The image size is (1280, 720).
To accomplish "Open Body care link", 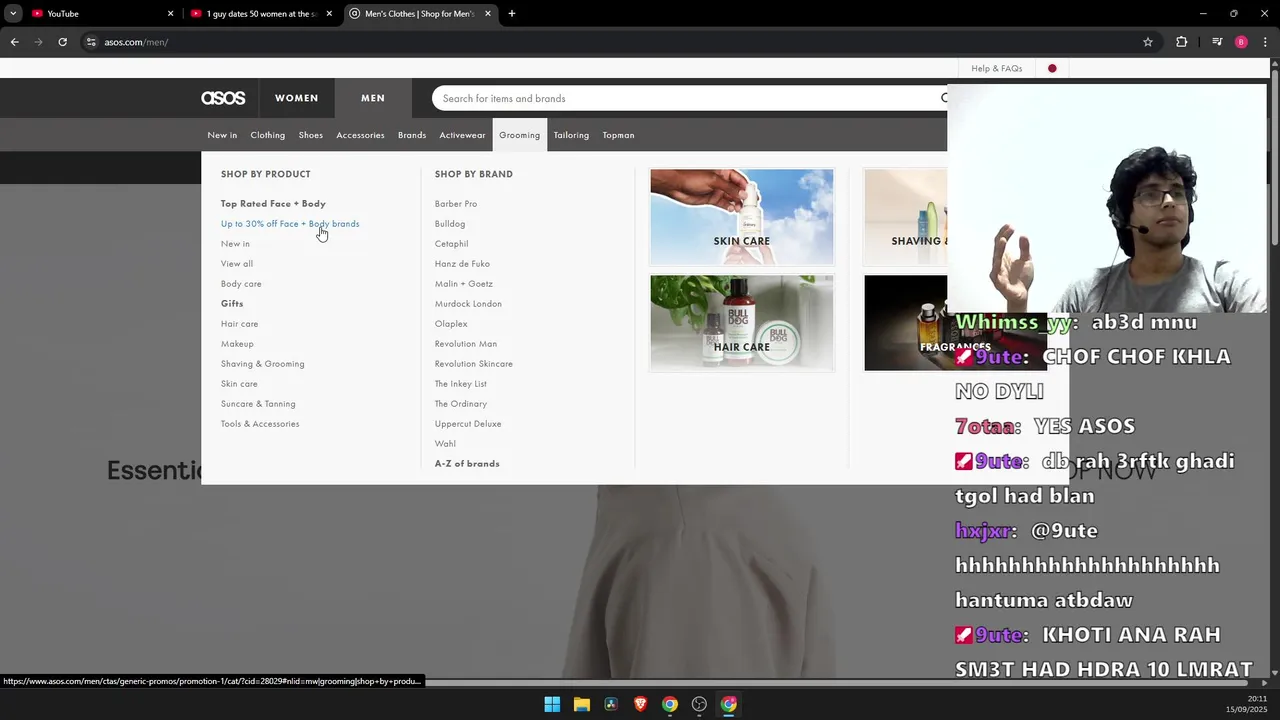I will [x=241, y=284].
